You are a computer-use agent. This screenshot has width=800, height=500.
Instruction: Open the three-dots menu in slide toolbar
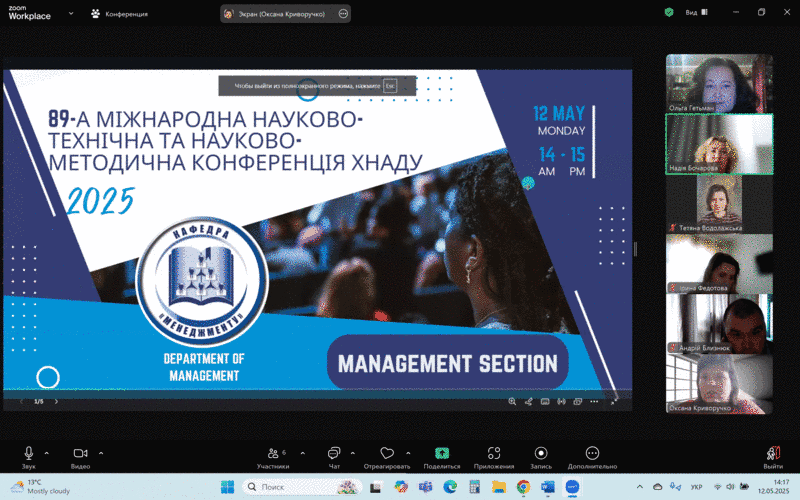(594, 402)
